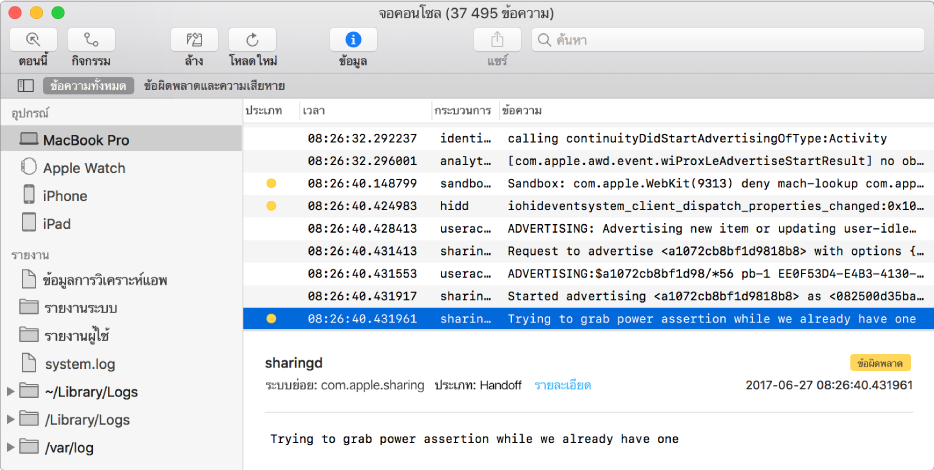The image size is (934, 470).
Task: Click yellow dot on the hidd row
Action: click(271, 206)
